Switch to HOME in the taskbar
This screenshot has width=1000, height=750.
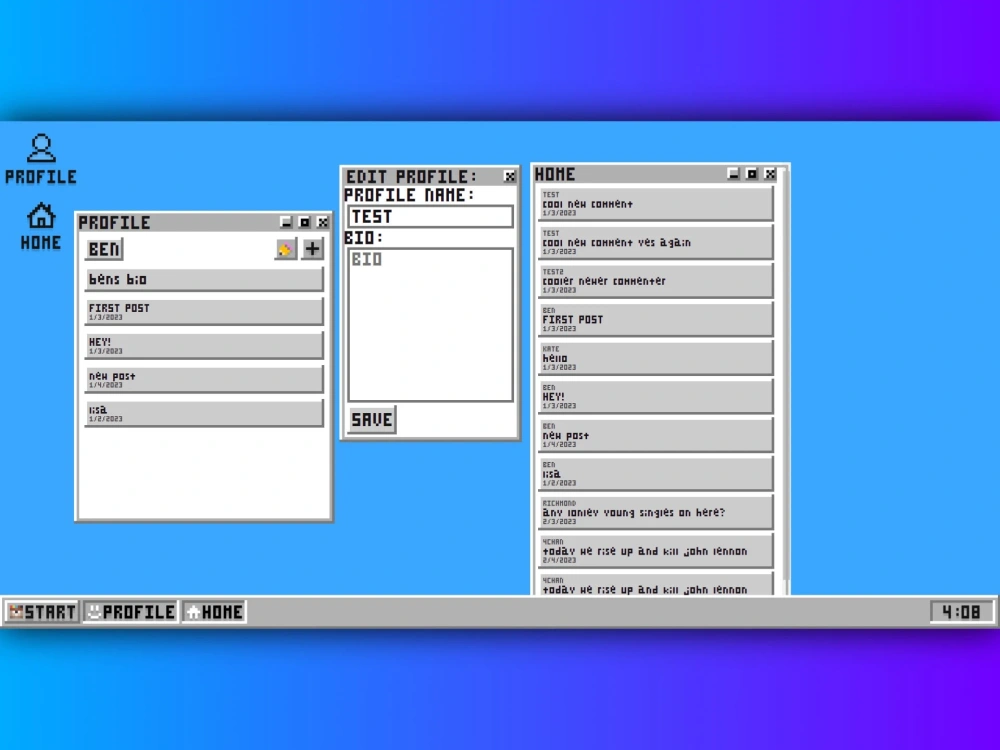pyautogui.click(x=214, y=612)
